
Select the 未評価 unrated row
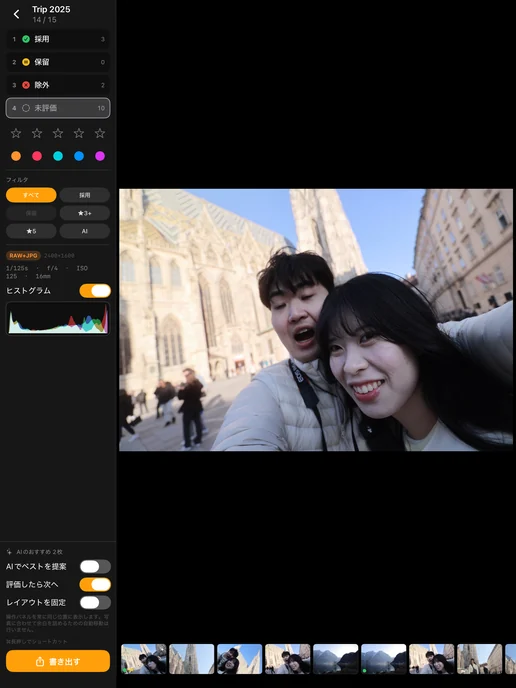click(x=58, y=108)
